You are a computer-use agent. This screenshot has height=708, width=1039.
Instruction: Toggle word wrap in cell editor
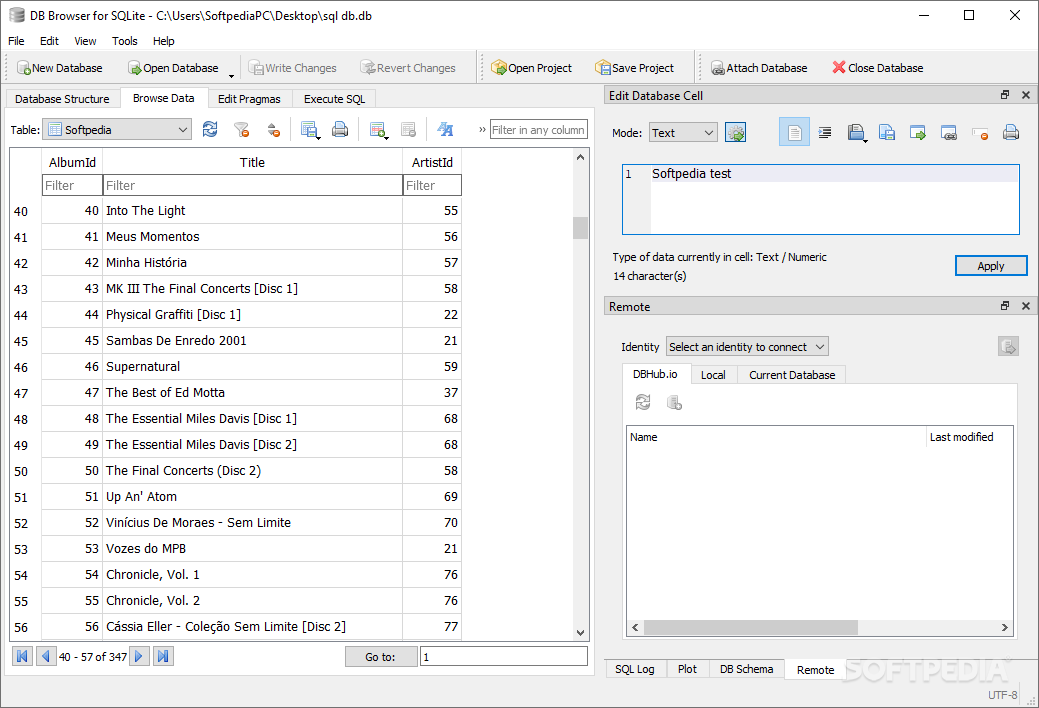coord(794,133)
